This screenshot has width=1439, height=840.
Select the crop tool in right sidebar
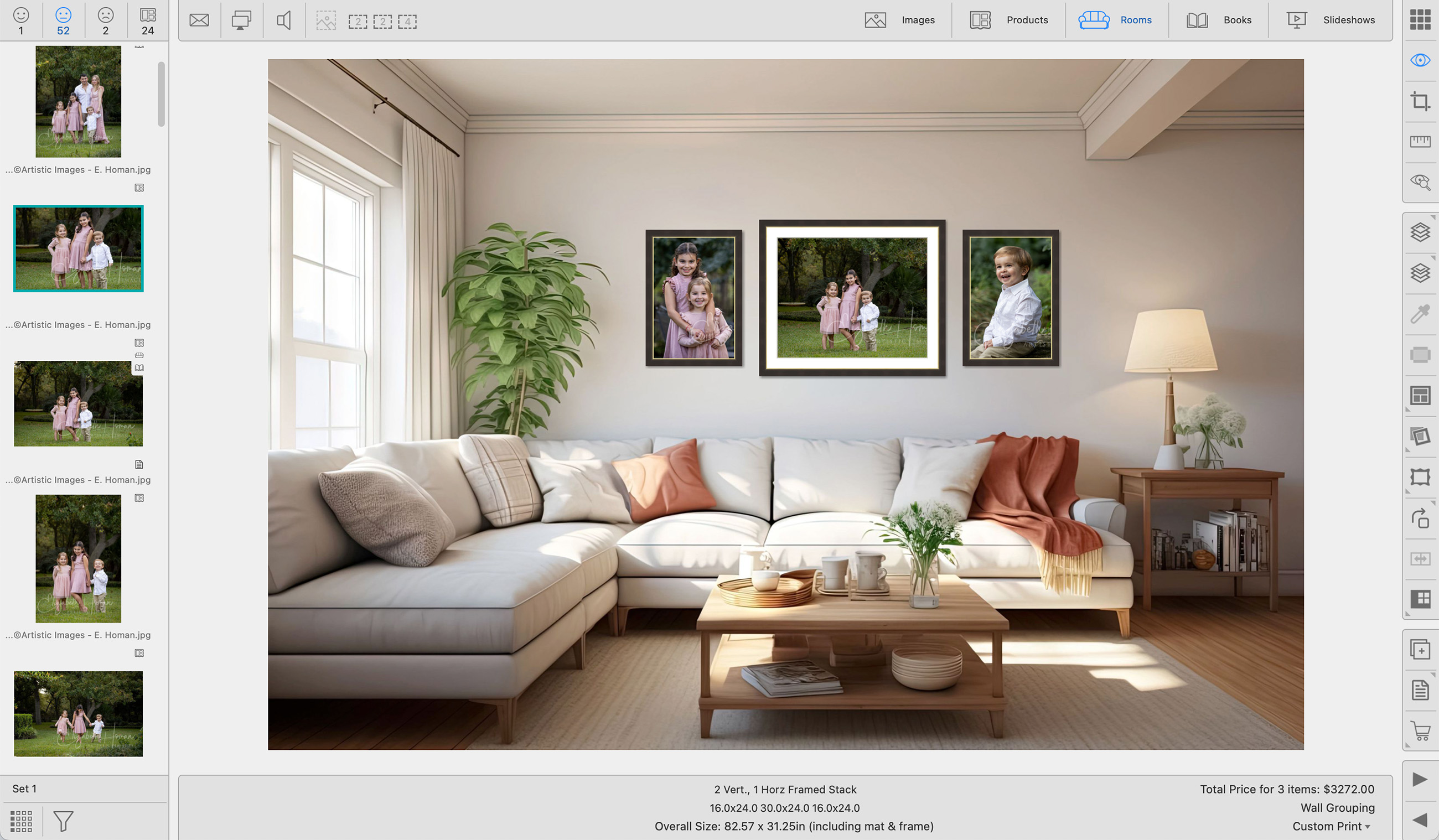tap(1420, 102)
